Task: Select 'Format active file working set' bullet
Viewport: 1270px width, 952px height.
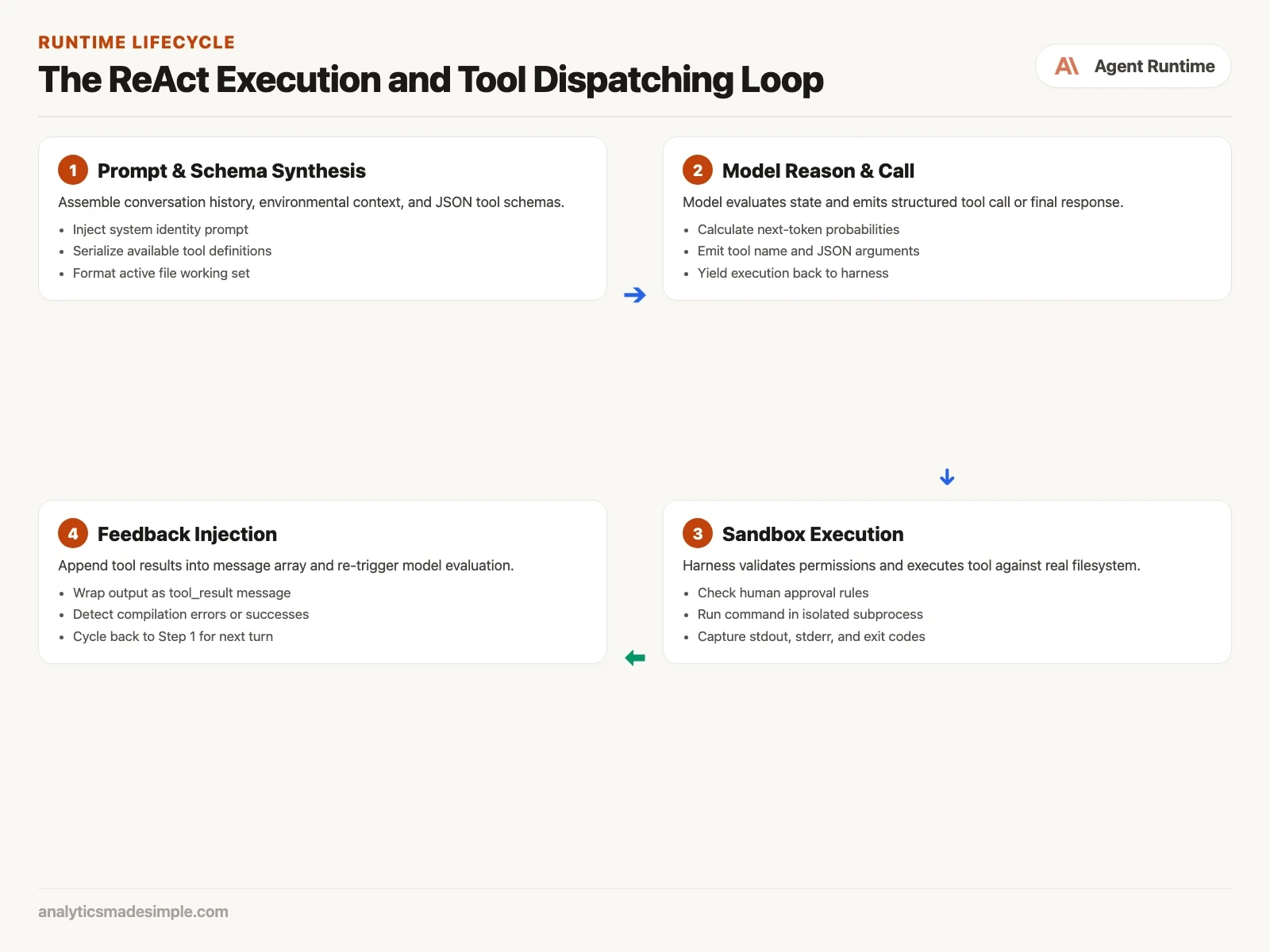Action: click(x=161, y=273)
